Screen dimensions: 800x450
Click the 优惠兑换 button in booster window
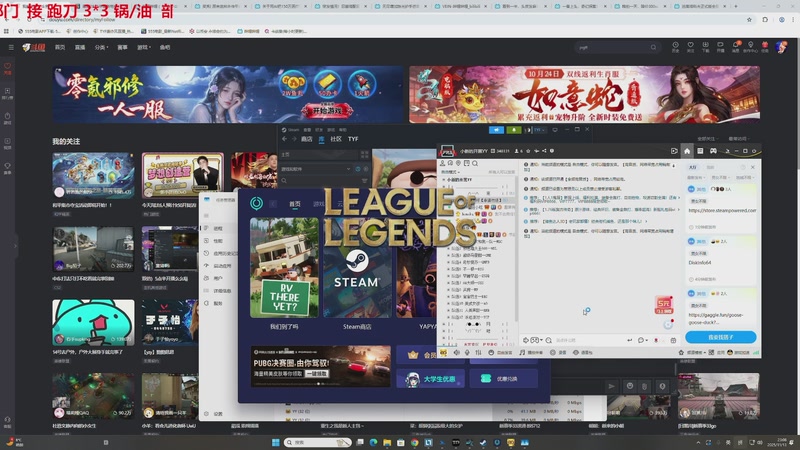[x=504, y=379]
